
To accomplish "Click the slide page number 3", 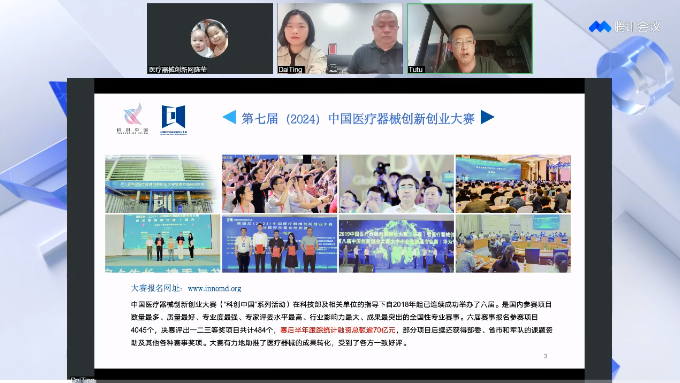I will click(546, 356).
